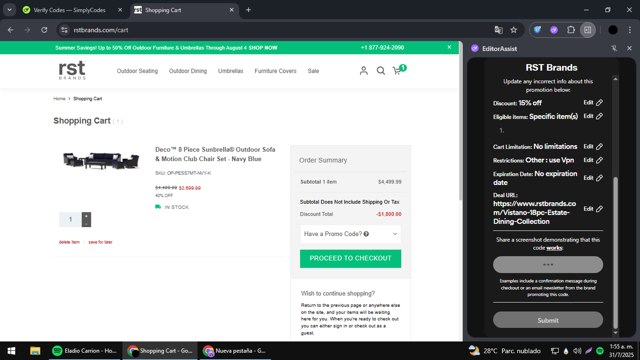The height and width of the screenshot is (360, 640).
Task: Click the rst Brands logo
Action: click(x=72, y=70)
